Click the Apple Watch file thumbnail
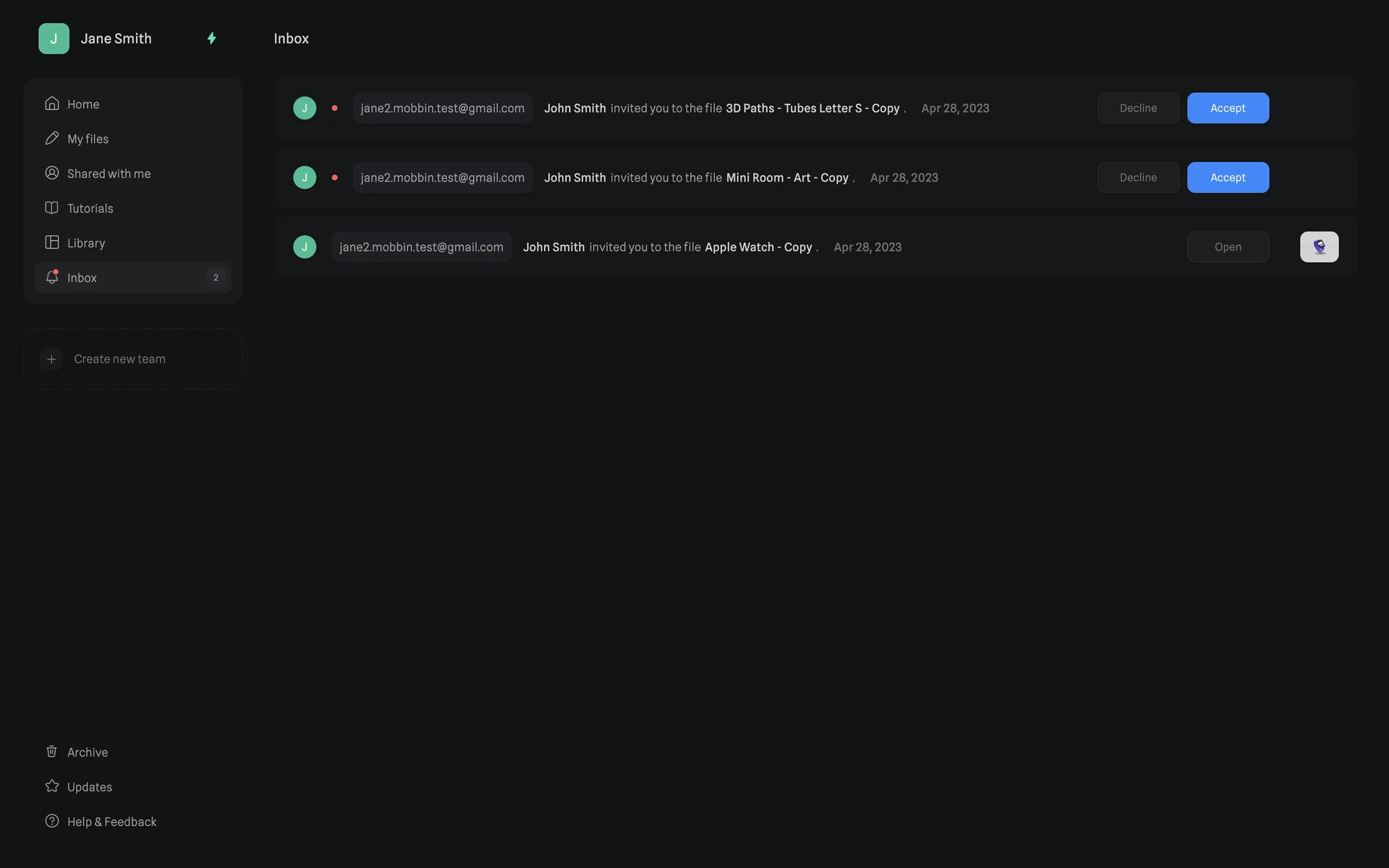The image size is (1389, 868). point(1319,247)
